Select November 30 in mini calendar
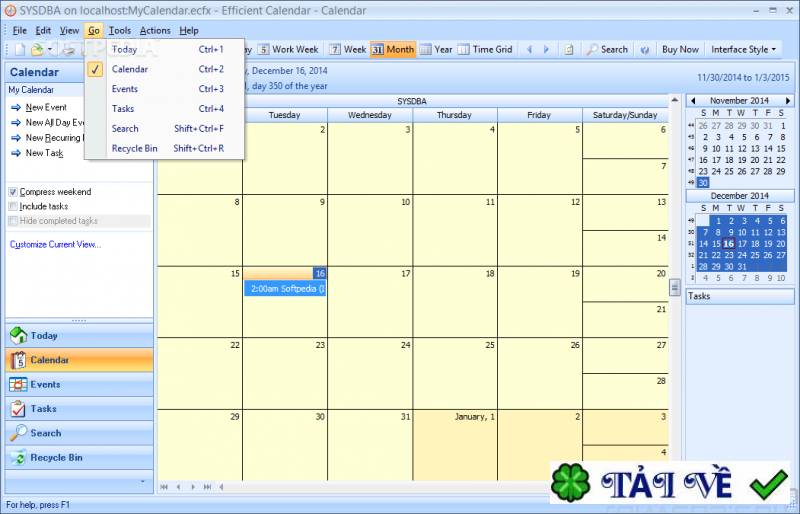The image size is (800, 514). pos(703,183)
